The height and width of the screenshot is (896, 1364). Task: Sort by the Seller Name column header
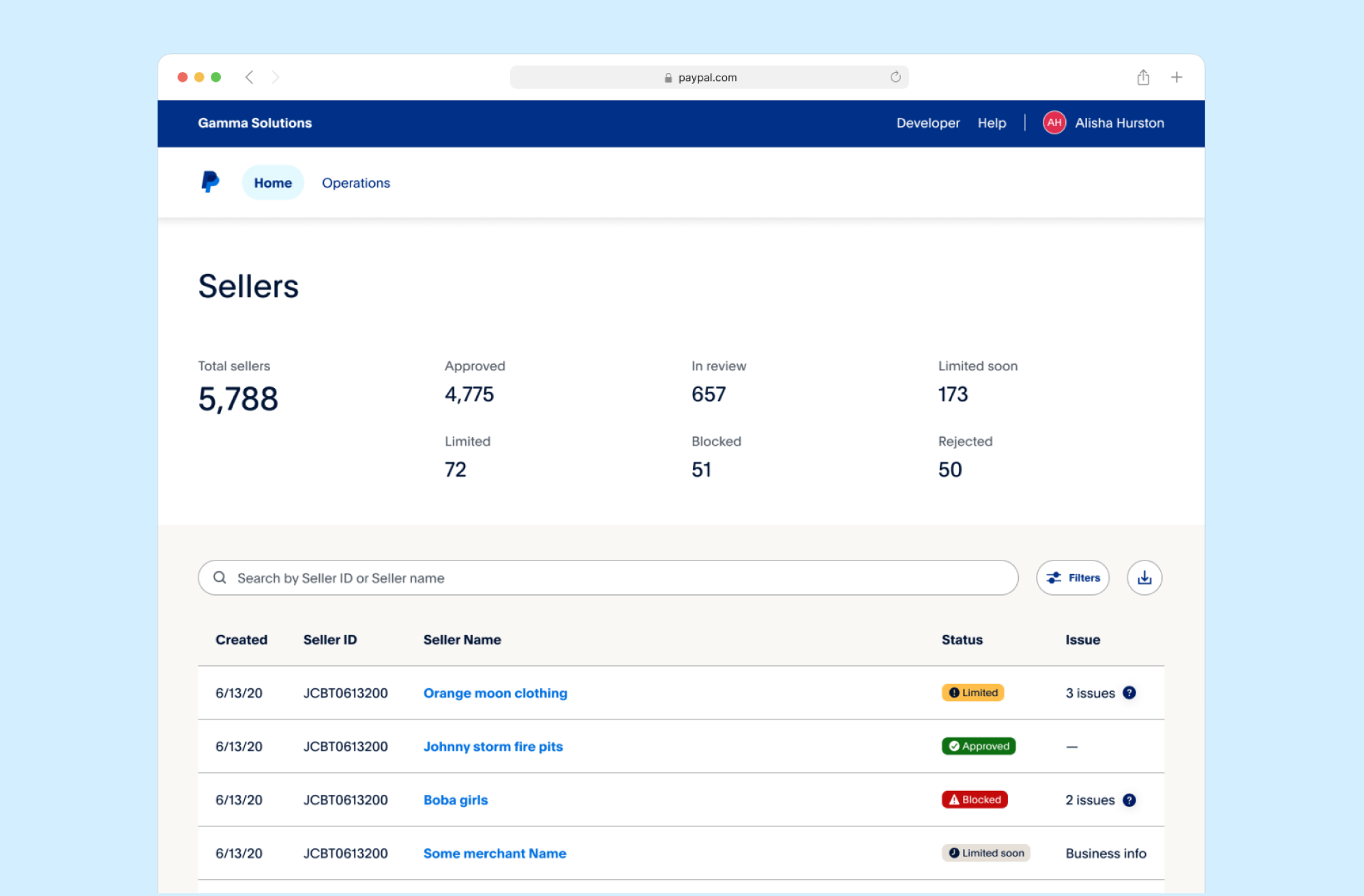[462, 640]
